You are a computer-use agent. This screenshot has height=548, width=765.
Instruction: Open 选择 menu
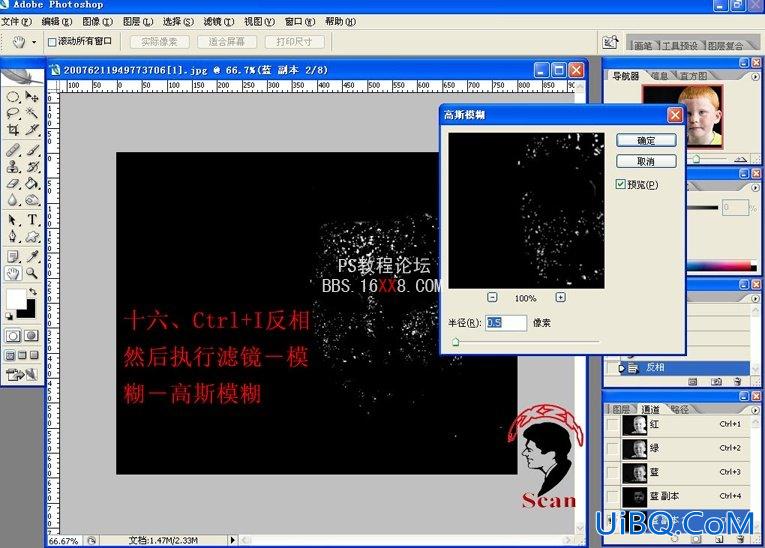click(x=178, y=21)
